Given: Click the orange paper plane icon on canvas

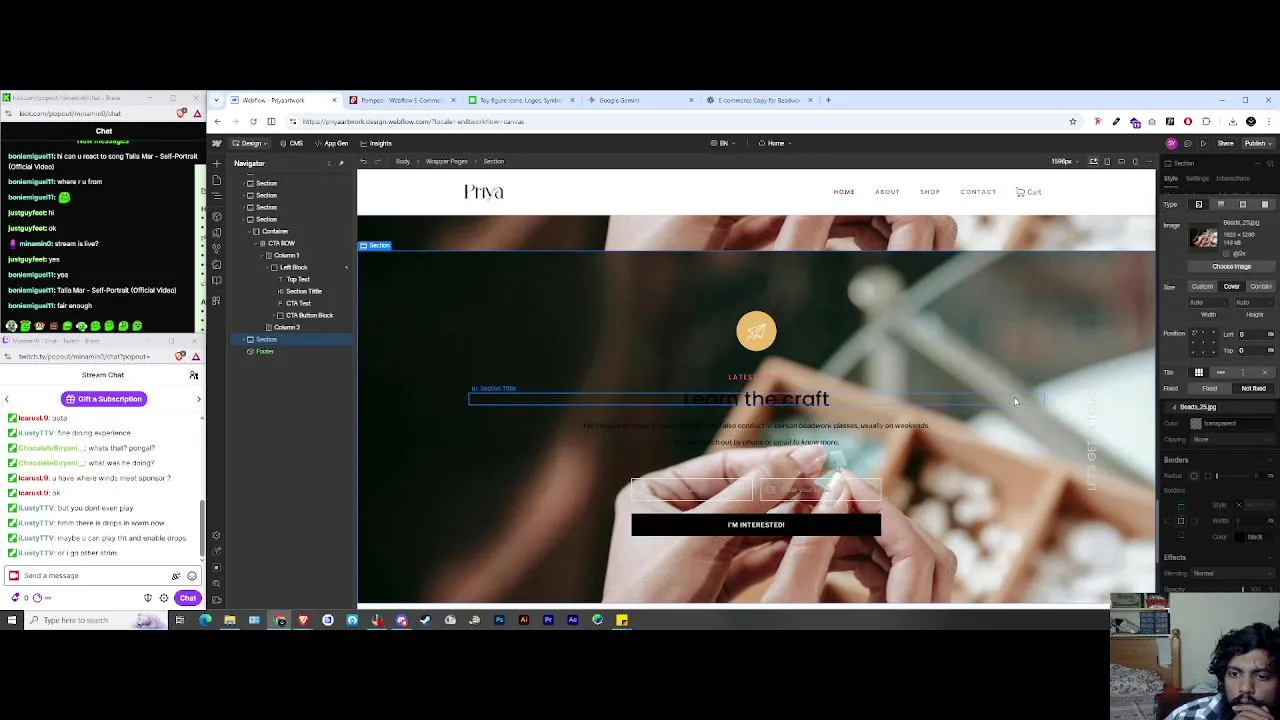Looking at the screenshot, I should pos(756,331).
